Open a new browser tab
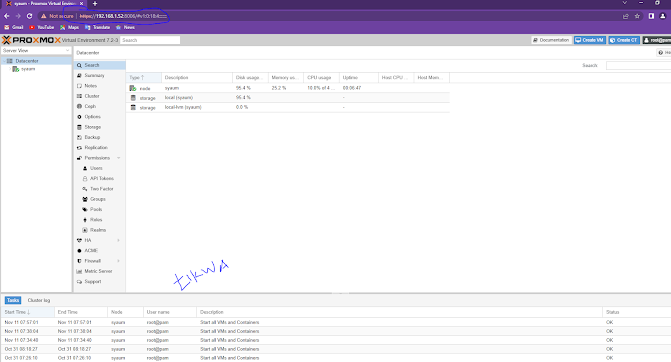 tap(95, 3)
